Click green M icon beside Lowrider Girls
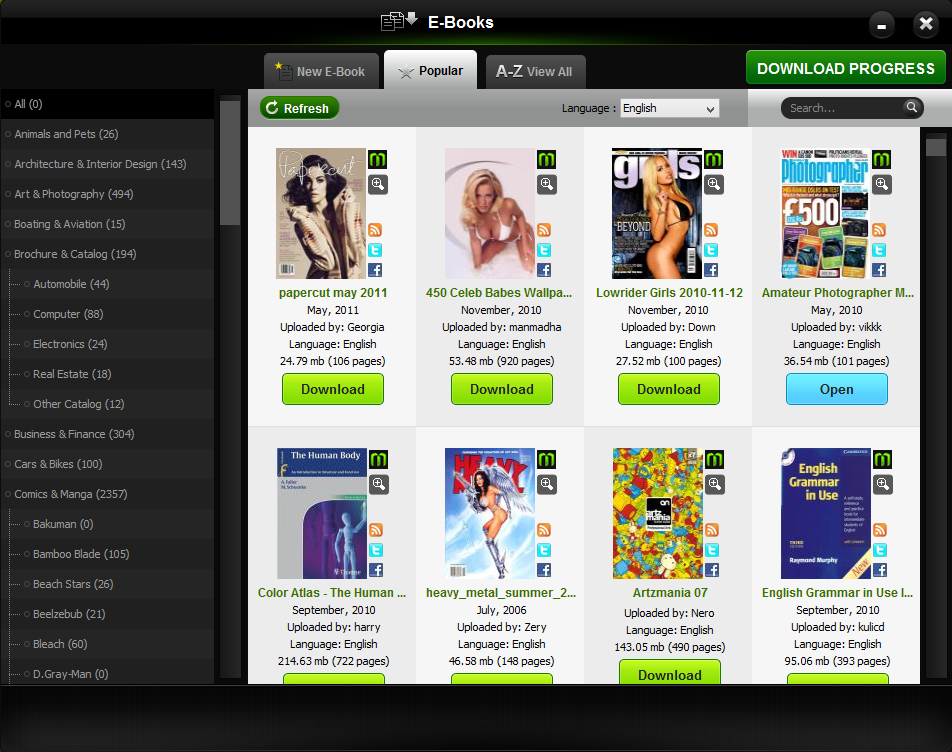This screenshot has width=952, height=752. 713,160
